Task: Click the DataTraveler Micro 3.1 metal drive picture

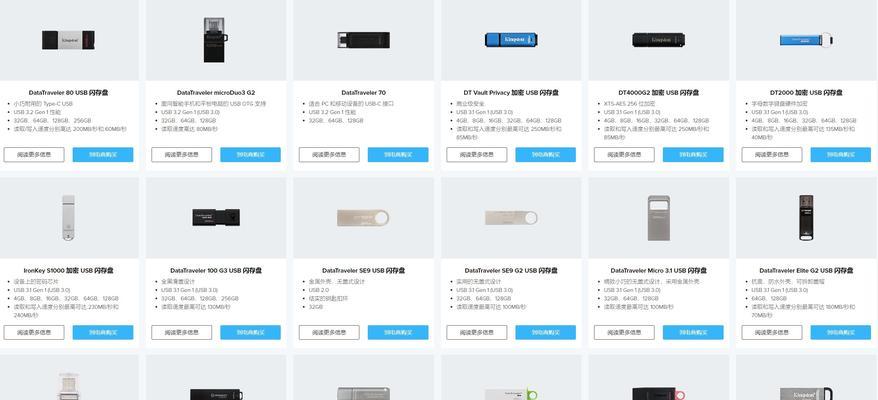Action: (x=658, y=218)
